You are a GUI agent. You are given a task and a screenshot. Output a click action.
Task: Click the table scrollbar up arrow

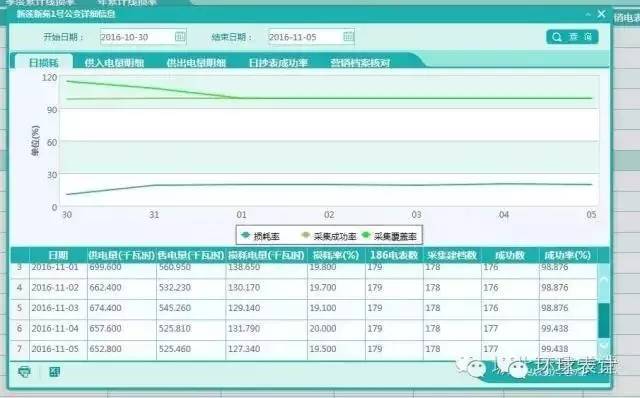click(604, 280)
